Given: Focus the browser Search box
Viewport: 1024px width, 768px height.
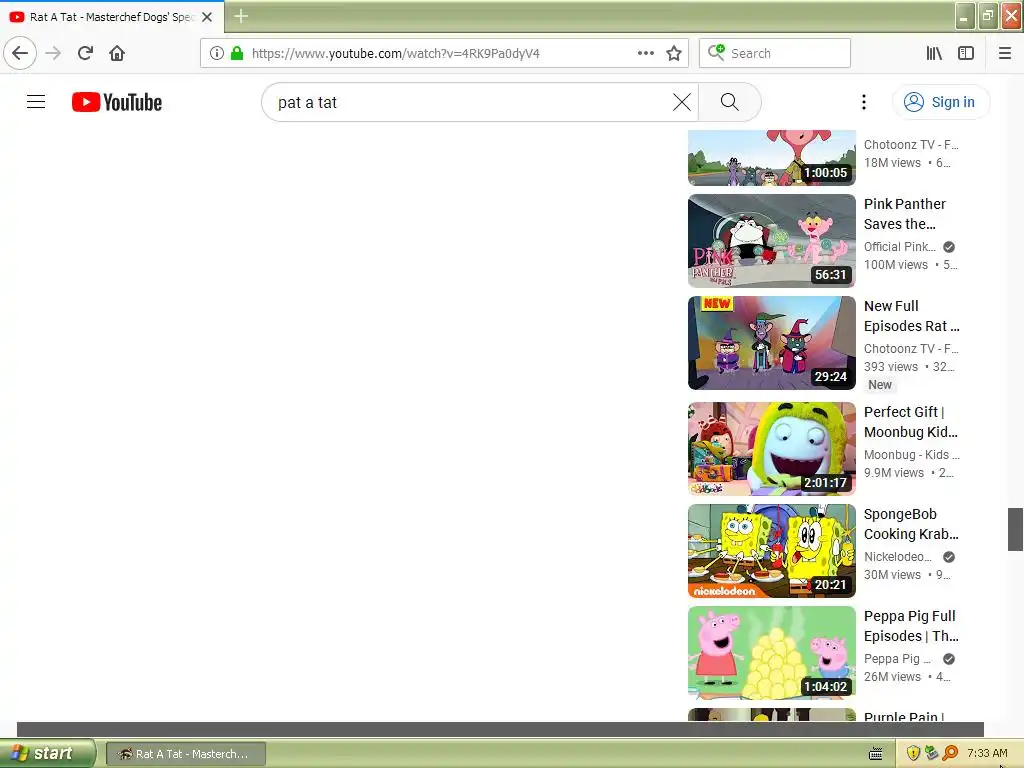Looking at the screenshot, I should pyautogui.click(x=775, y=53).
